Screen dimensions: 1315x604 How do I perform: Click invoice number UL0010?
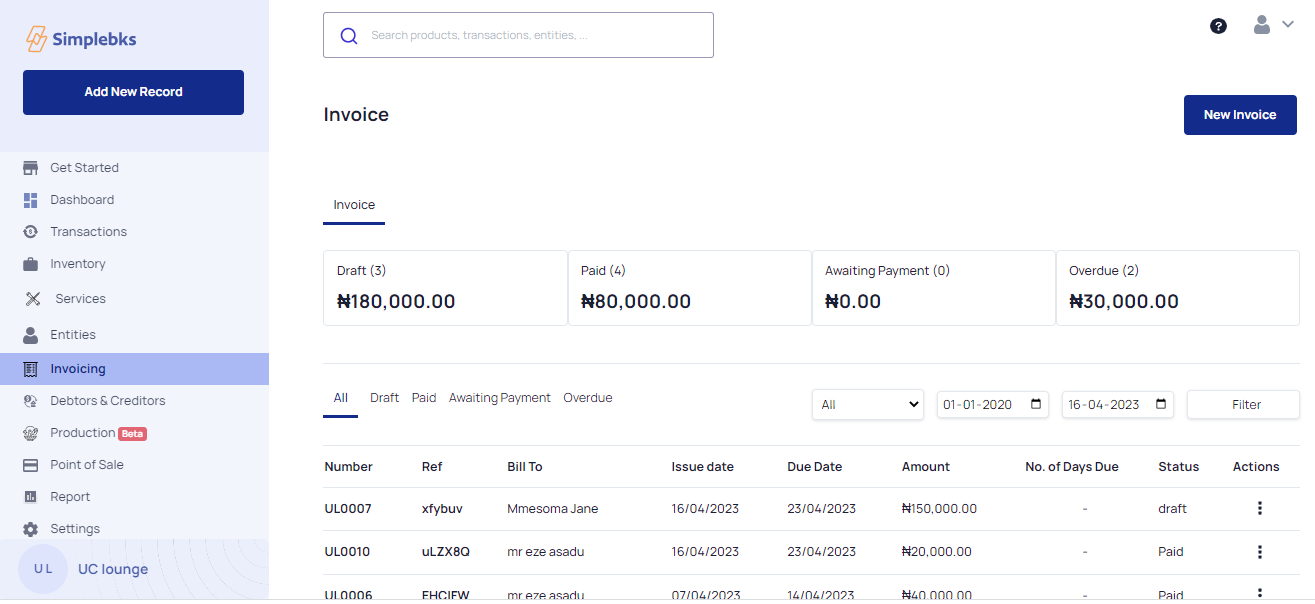tap(348, 552)
